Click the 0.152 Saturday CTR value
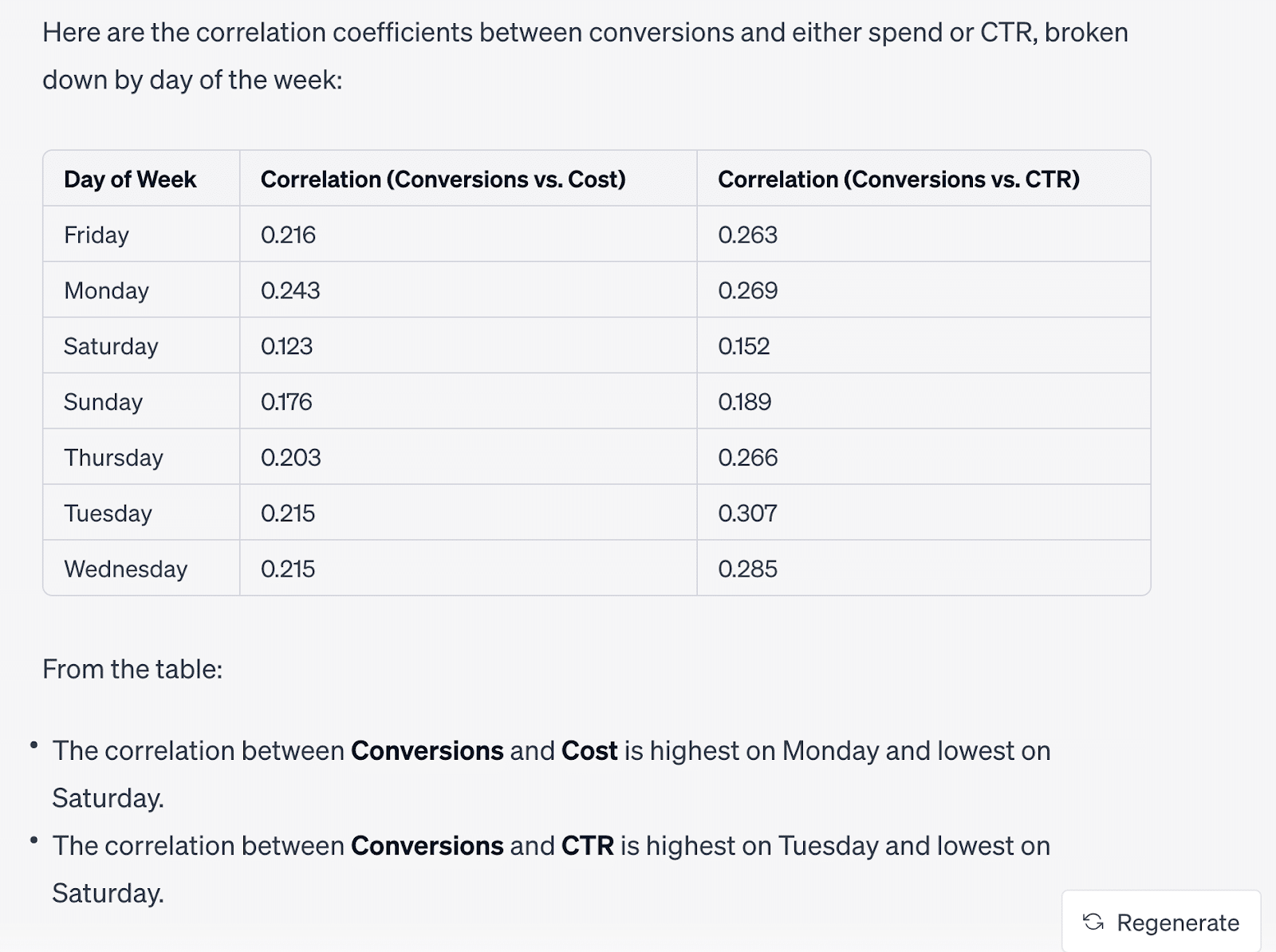 (x=743, y=346)
